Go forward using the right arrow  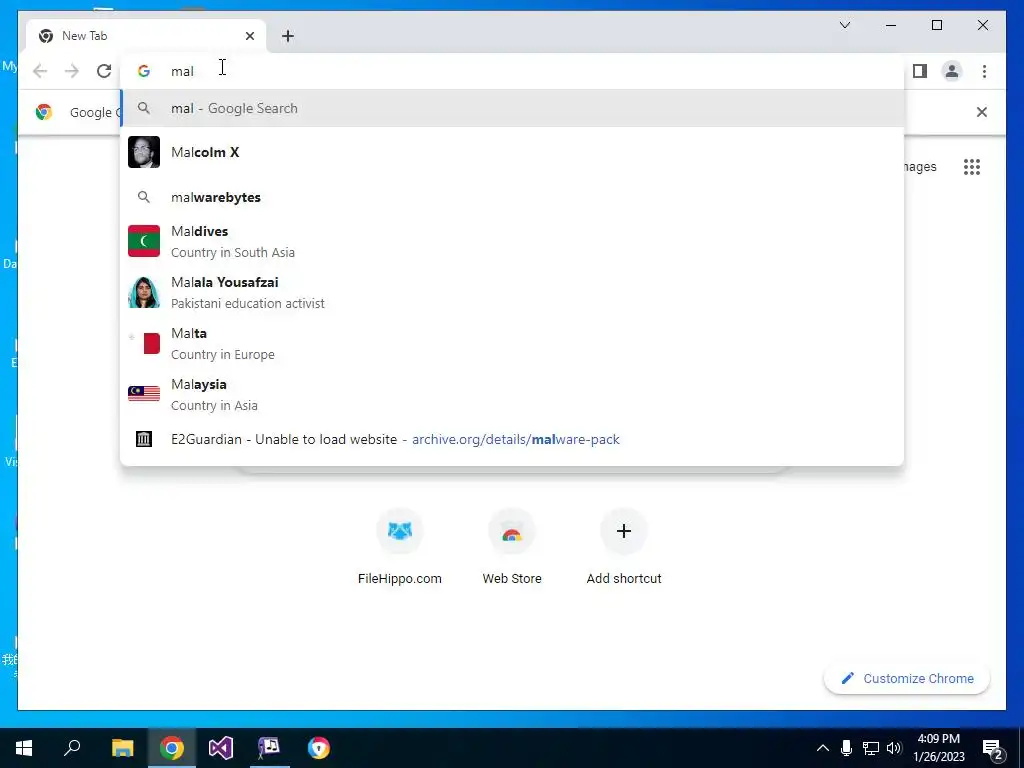click(x=72, y=71)
